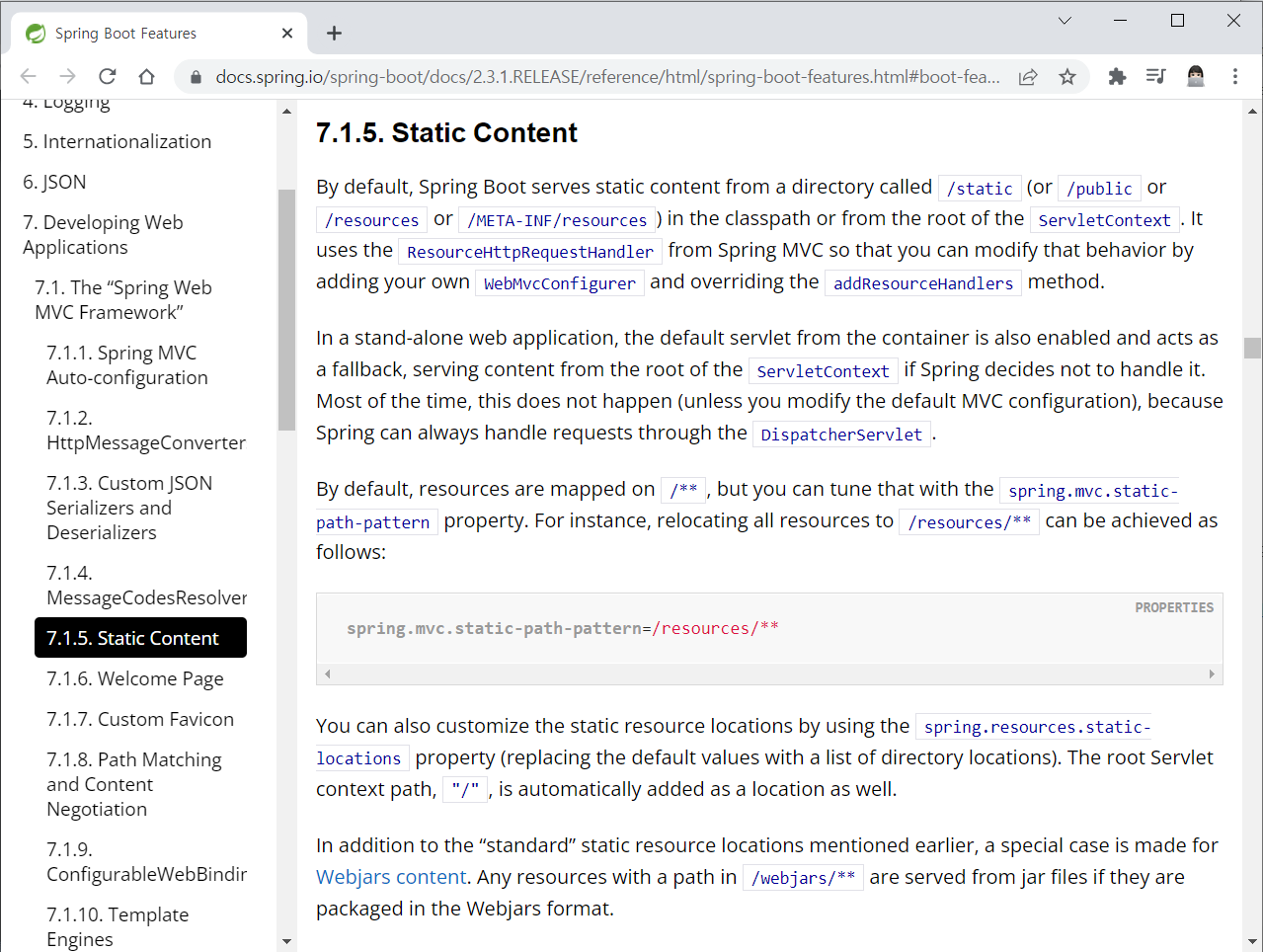Open sidebar 7. Developing Web Applications
The image size is (1263, 952).
[103, 235]
